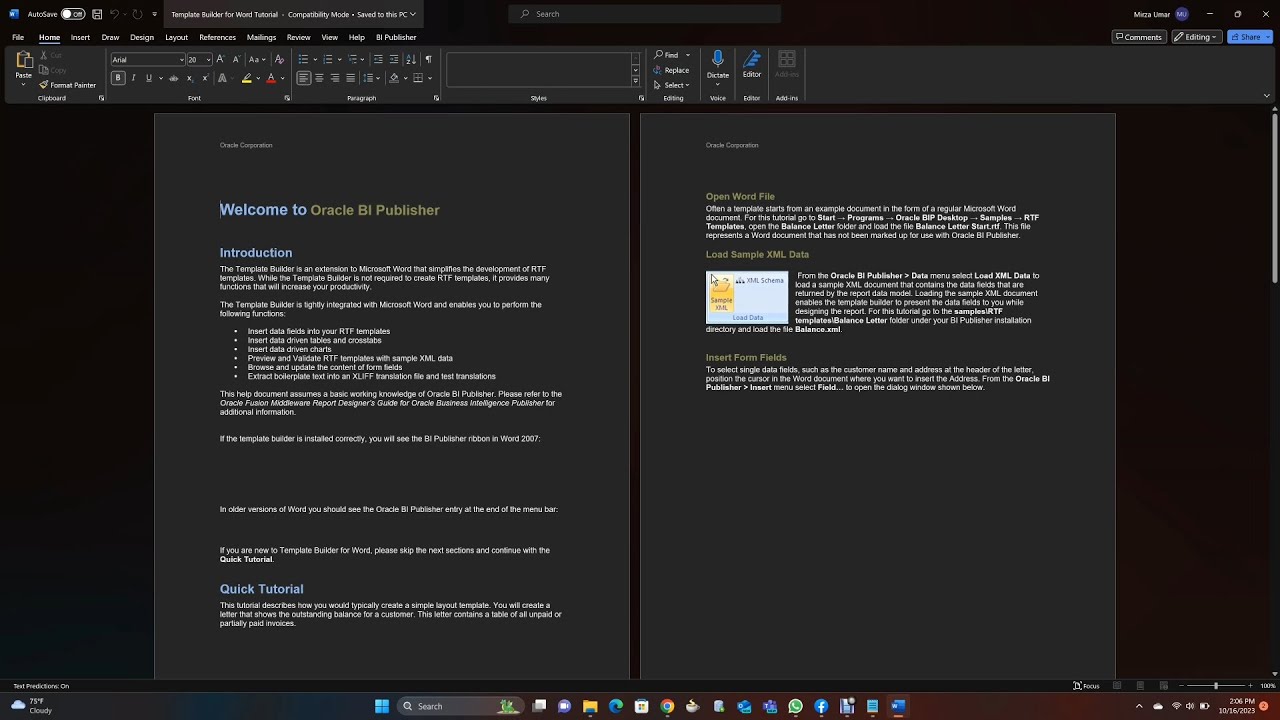Click the zoom slider in status bar
This screenshot has height=720, width=1280.
(1216, 686)
